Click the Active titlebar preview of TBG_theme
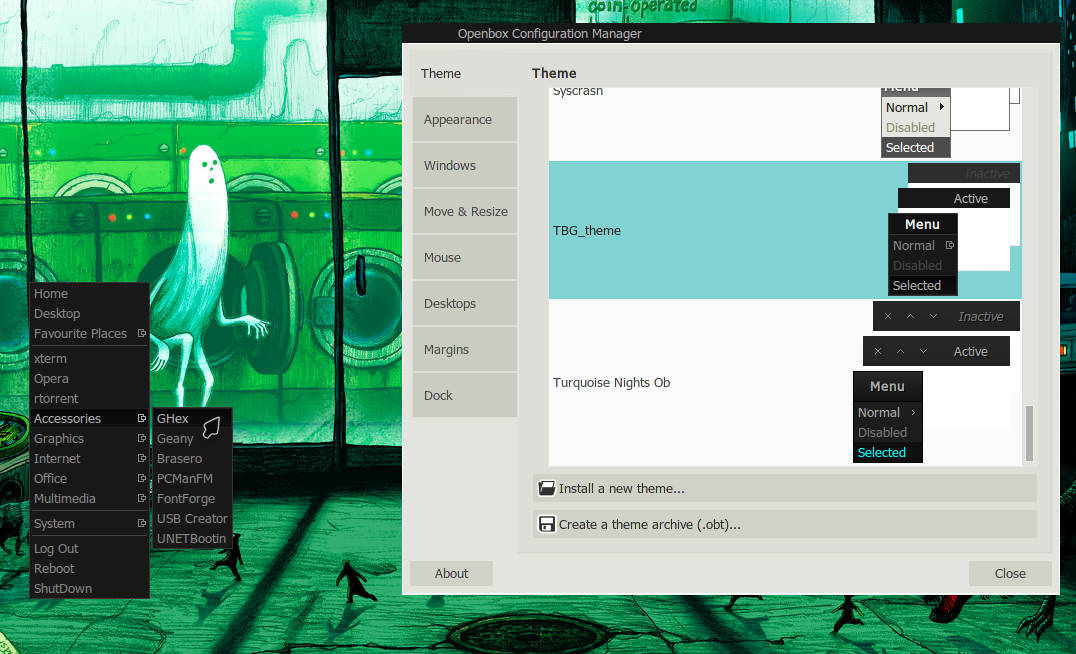This screenshot has height=654, width=1076. (x=954, y=198)
